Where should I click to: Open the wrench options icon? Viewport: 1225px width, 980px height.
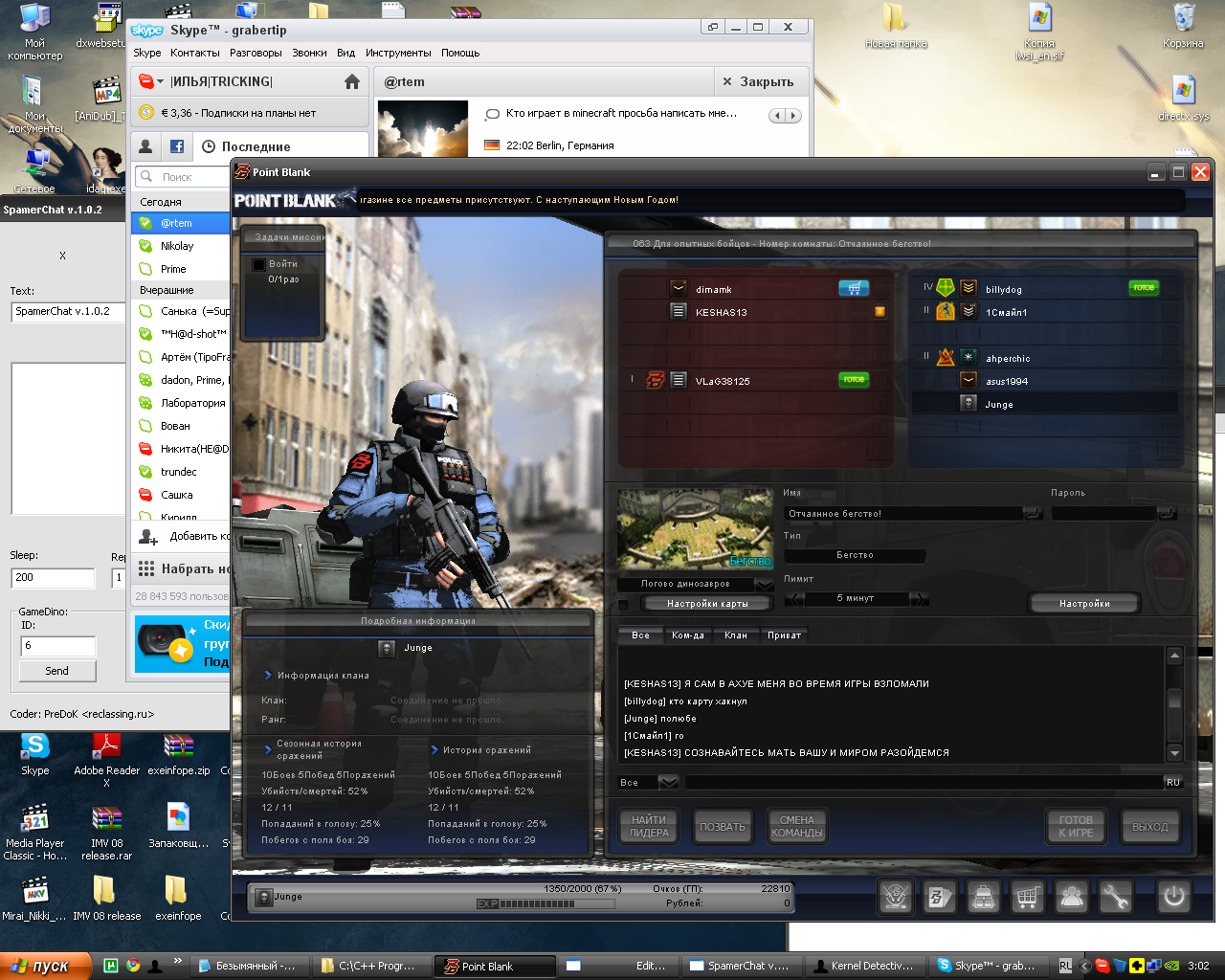[x=1116, y=897]
